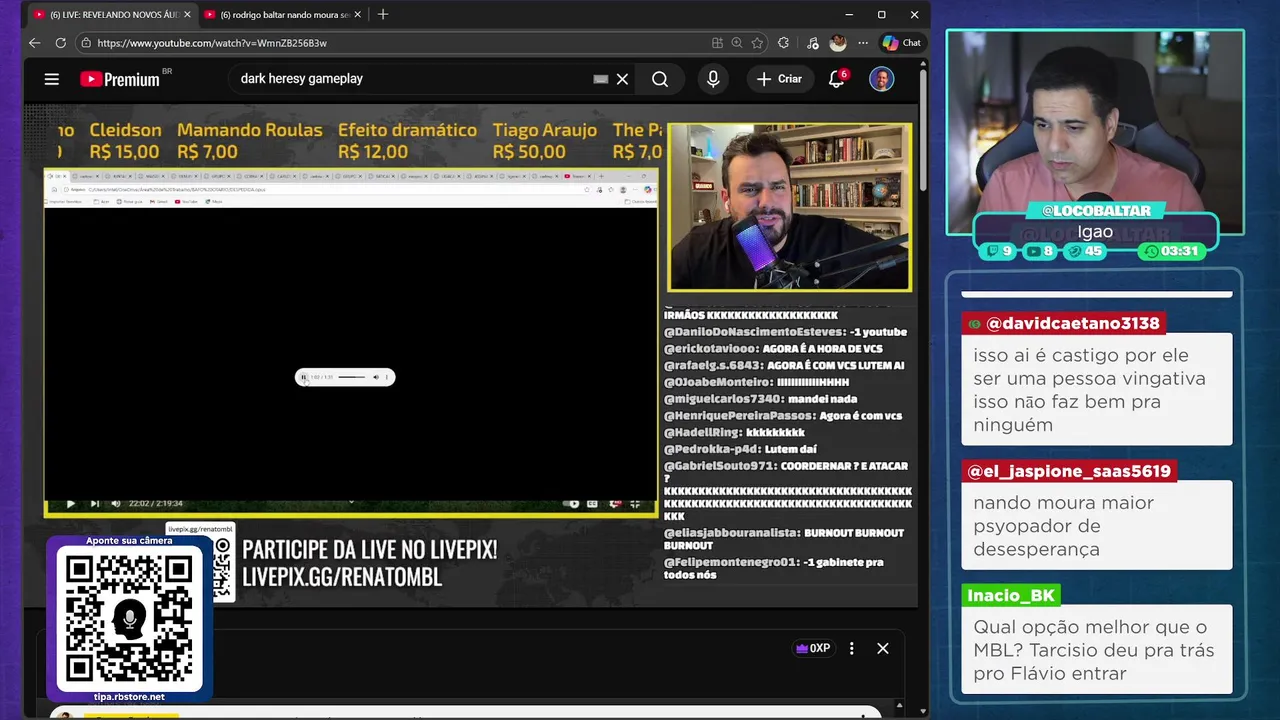Click chat message from @DaniloDoNascimentoEsteves
Viewport: 1280px width, 720px height.
pos(785,332)
